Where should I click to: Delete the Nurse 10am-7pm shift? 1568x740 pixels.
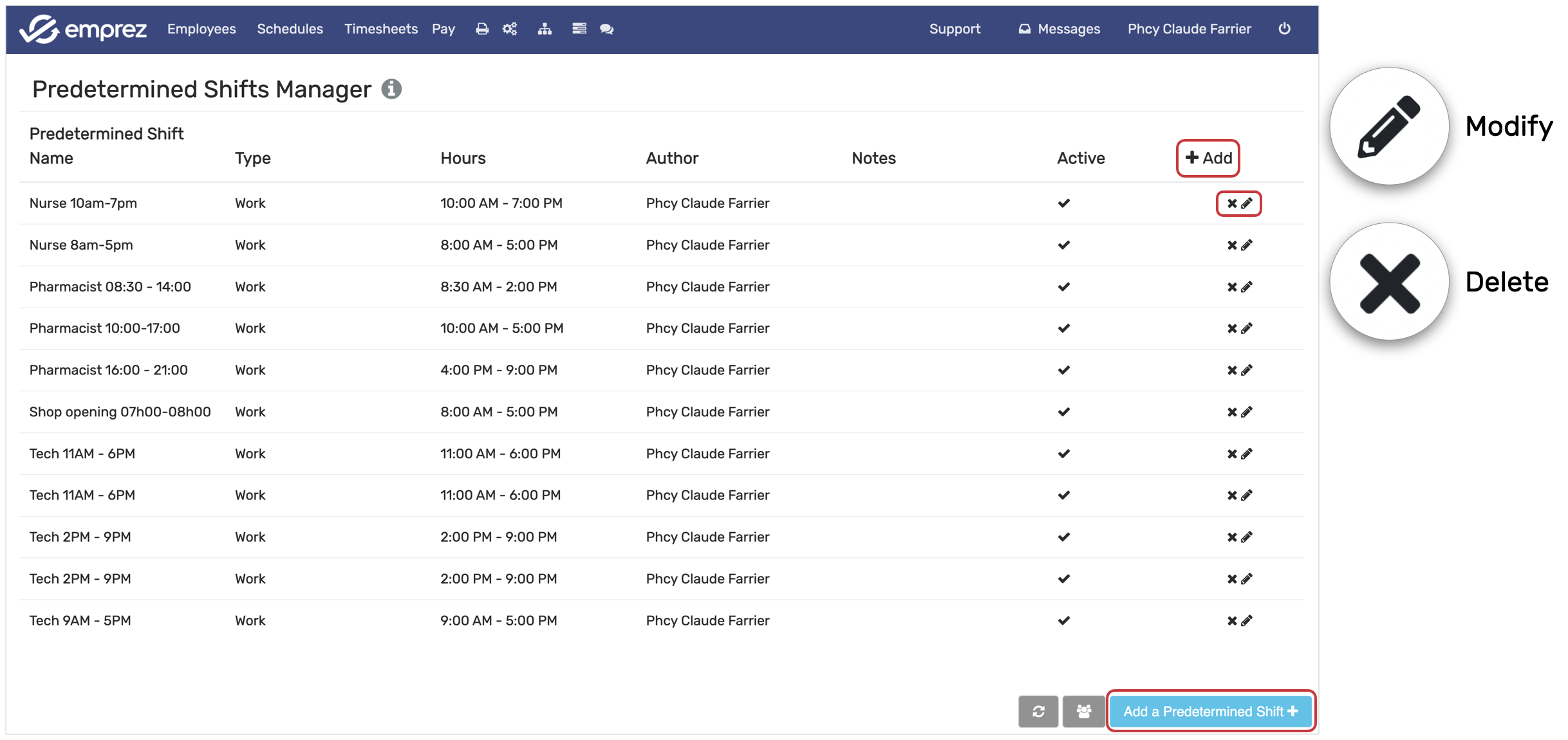coord(1231,203)
